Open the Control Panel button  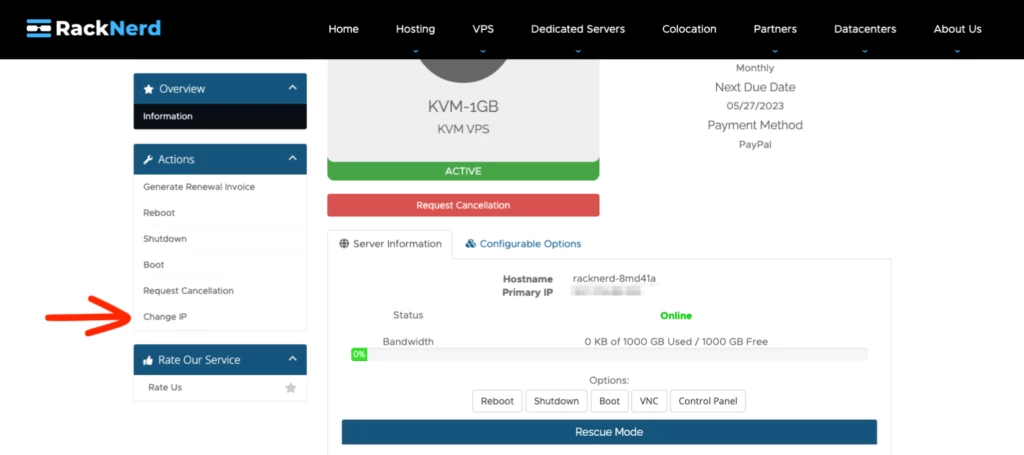coord(708,401)
